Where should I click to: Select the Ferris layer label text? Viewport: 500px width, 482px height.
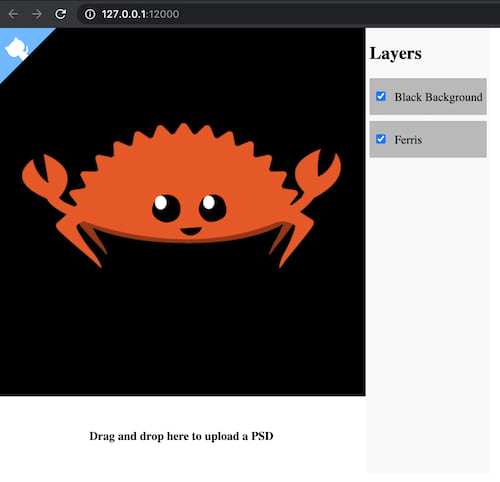pos(408,140)
